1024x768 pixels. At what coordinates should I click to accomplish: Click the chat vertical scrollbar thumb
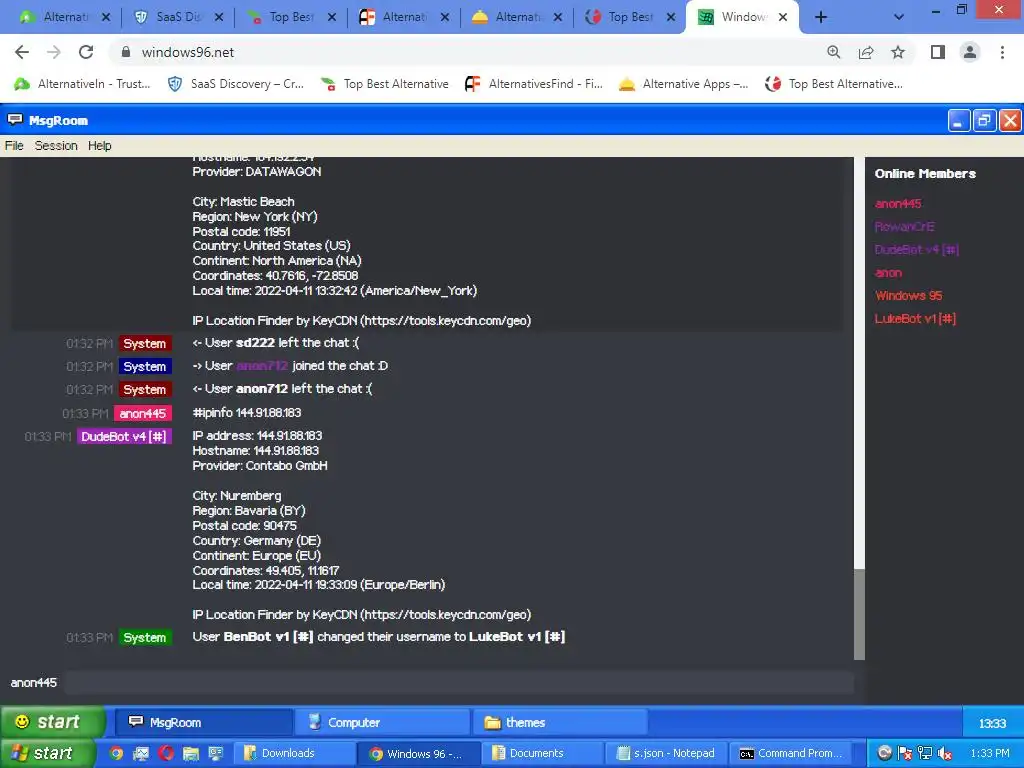859,614
